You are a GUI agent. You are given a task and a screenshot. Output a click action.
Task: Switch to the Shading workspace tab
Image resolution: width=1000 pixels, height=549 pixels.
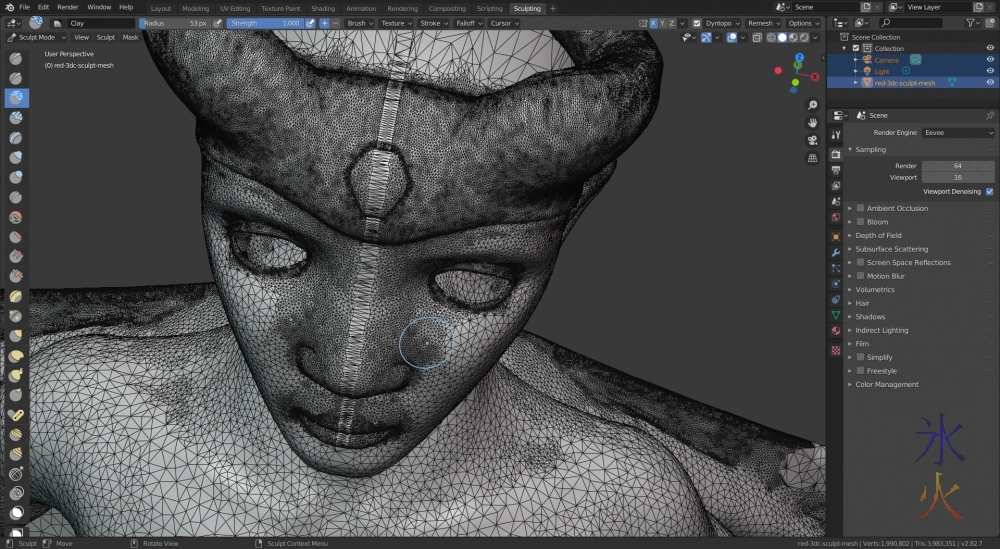coord(323,8)
